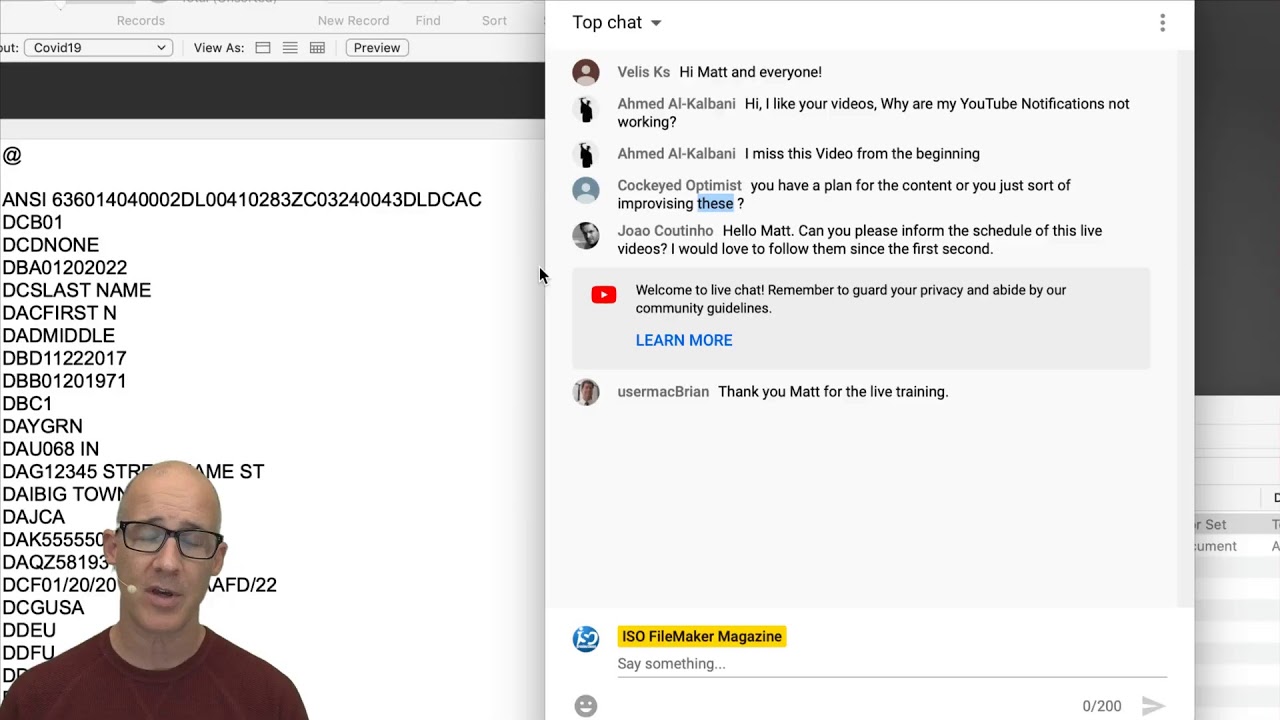This screenshot has width=1280, height=720.
Task: Open the LEARN MORE link
Action: coord(684,340)
